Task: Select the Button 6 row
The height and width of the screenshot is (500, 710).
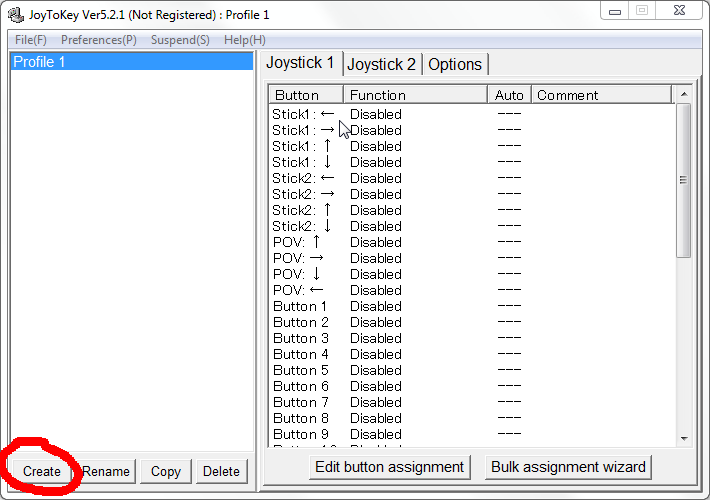Action: (x=471, y=386)
